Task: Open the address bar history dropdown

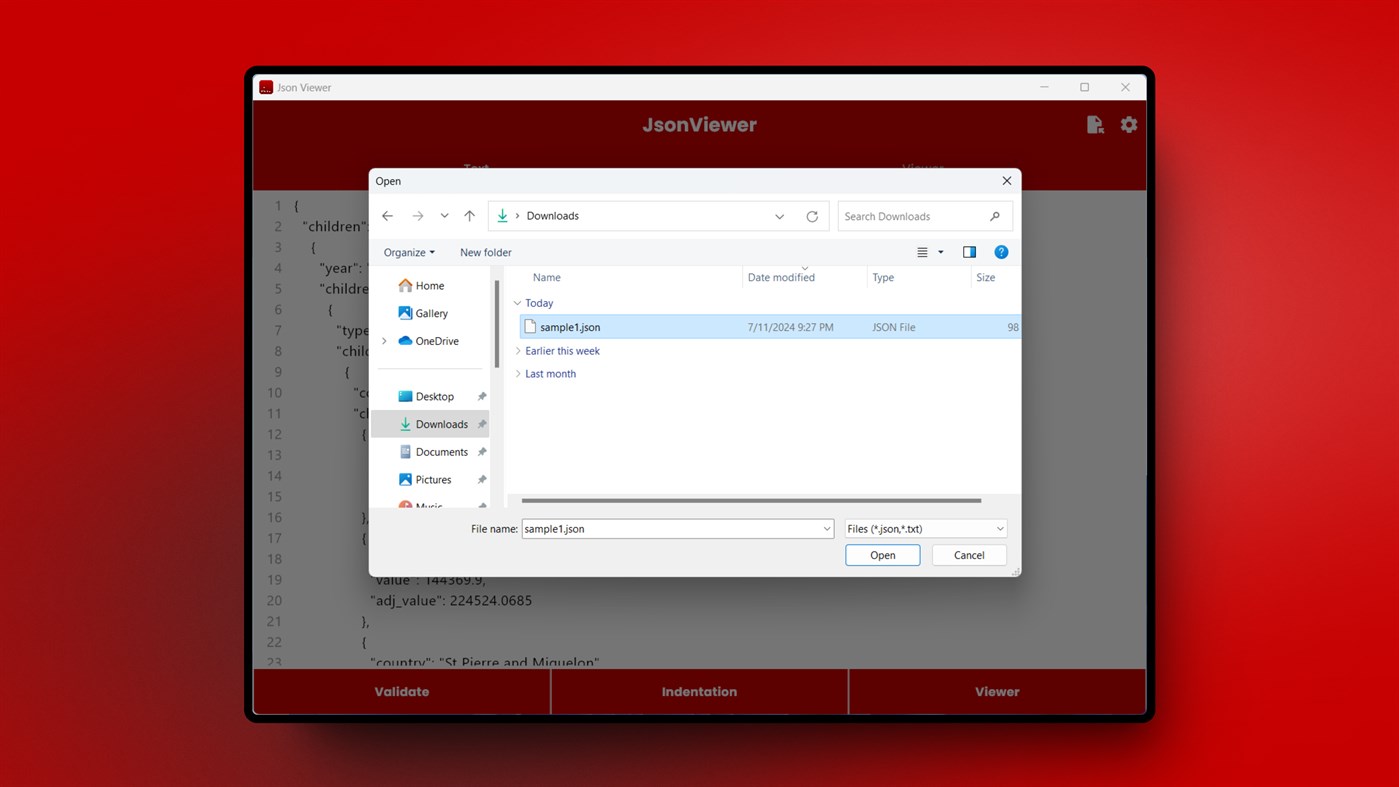Action: (779, 216)
